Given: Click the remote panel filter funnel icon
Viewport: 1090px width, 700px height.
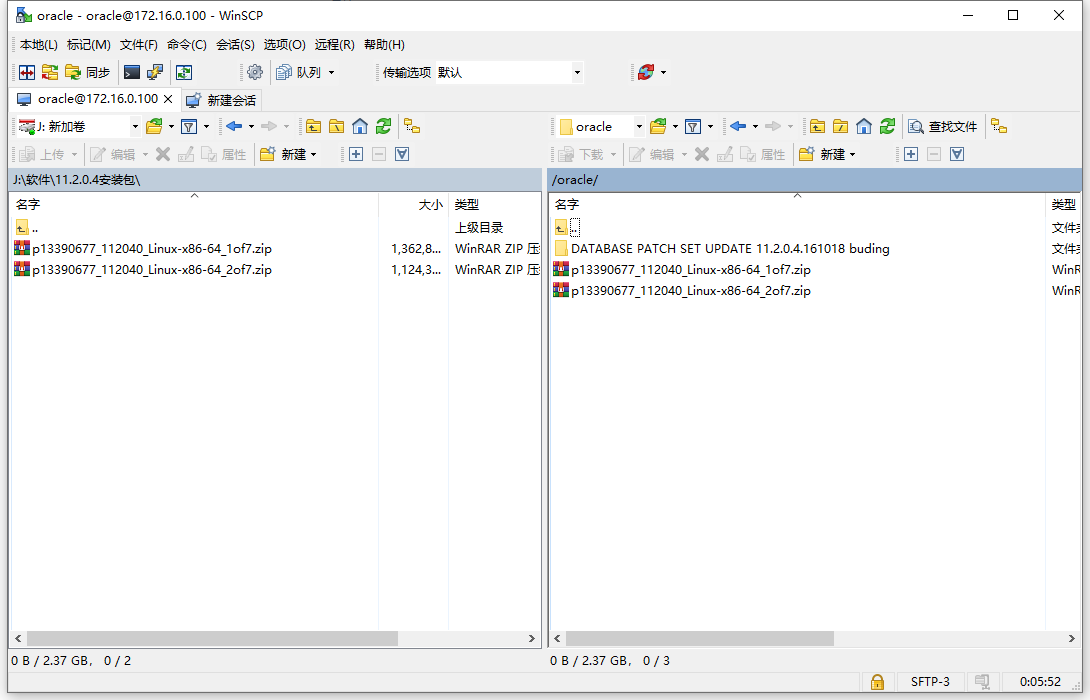Looking at the screenshot, I should pos(692,127).
